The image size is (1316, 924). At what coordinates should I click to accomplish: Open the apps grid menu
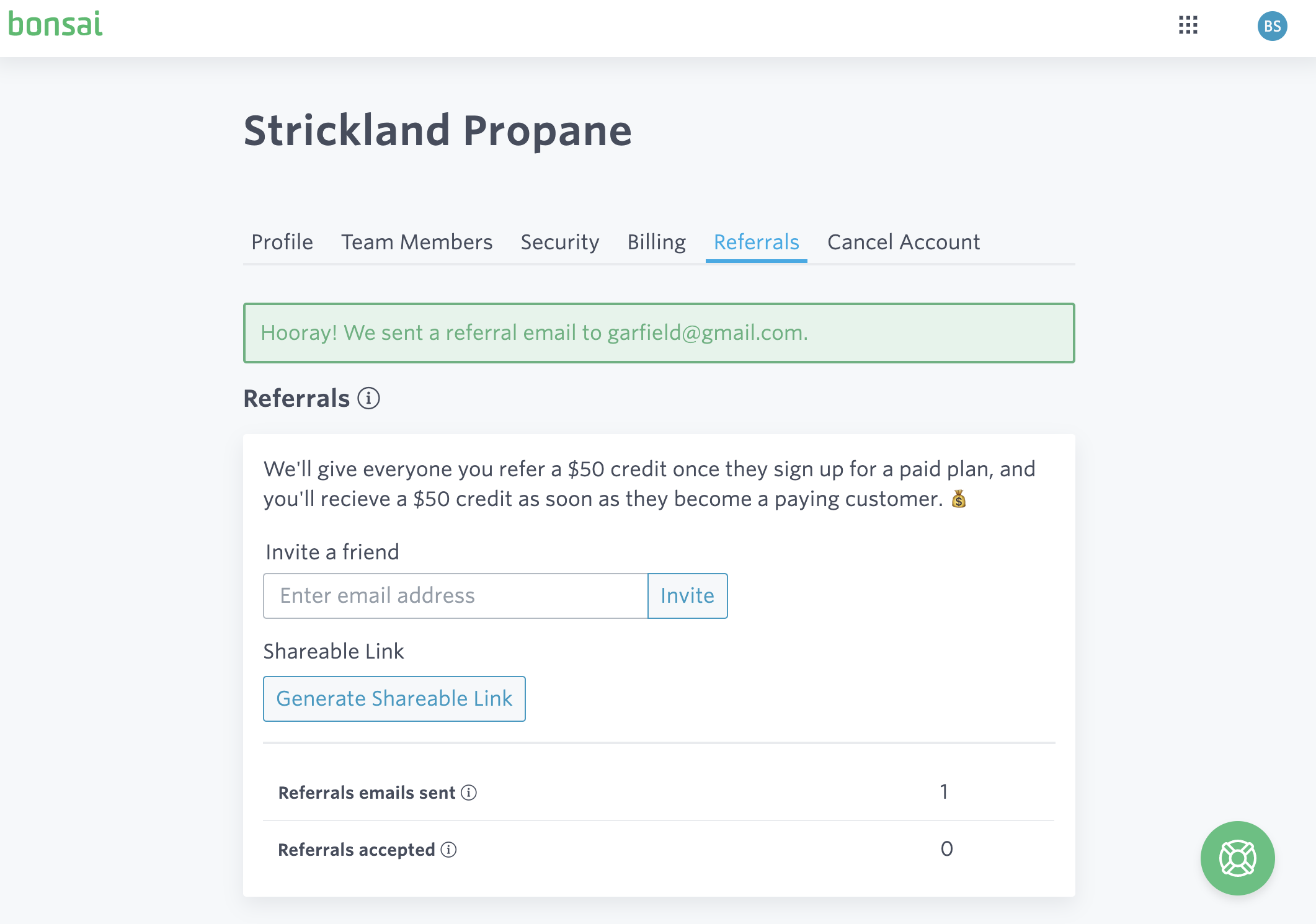point(1188,25)
